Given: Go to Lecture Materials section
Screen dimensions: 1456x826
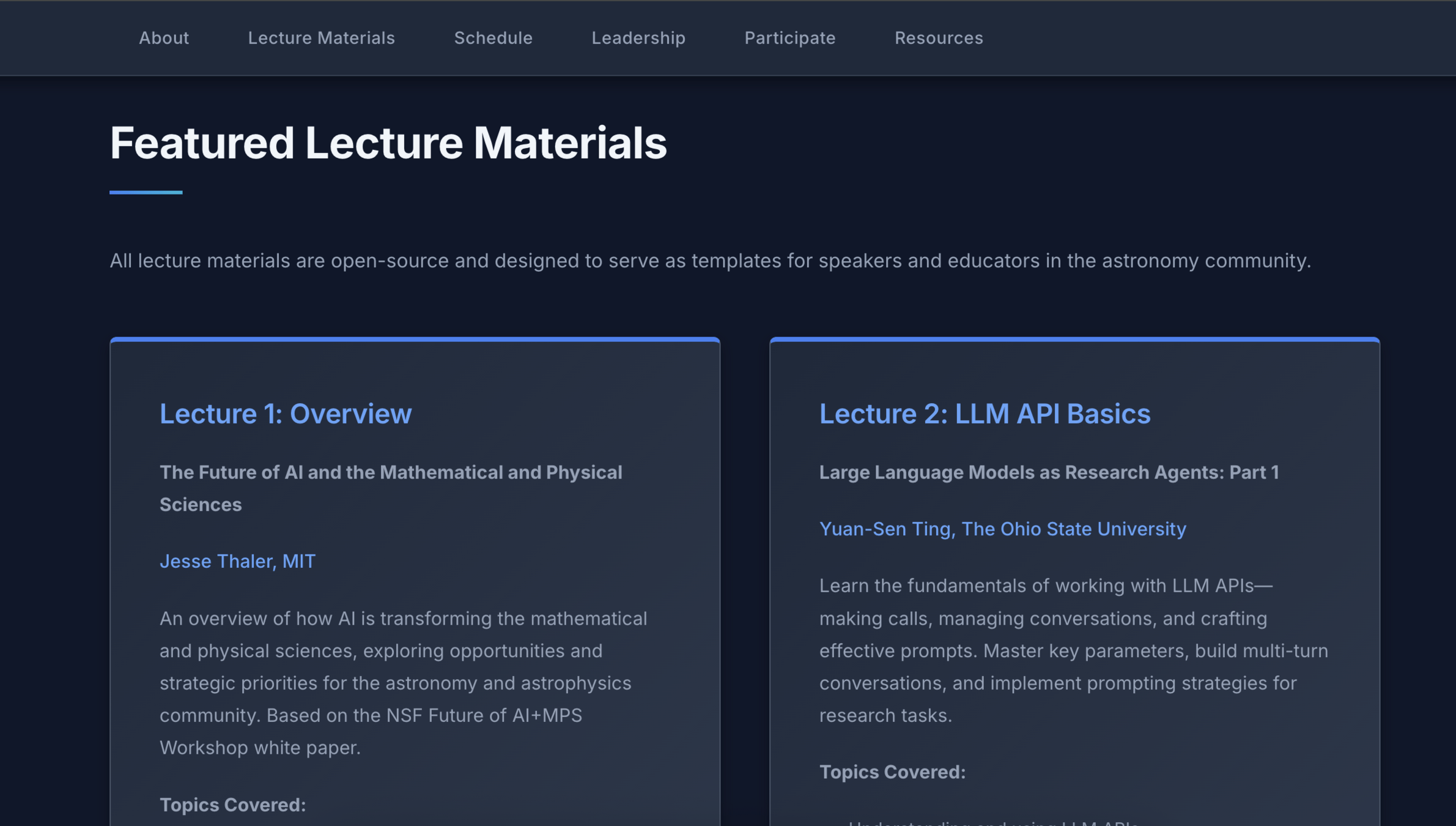Looking at the screenshot, I should (x=321, y=38).
